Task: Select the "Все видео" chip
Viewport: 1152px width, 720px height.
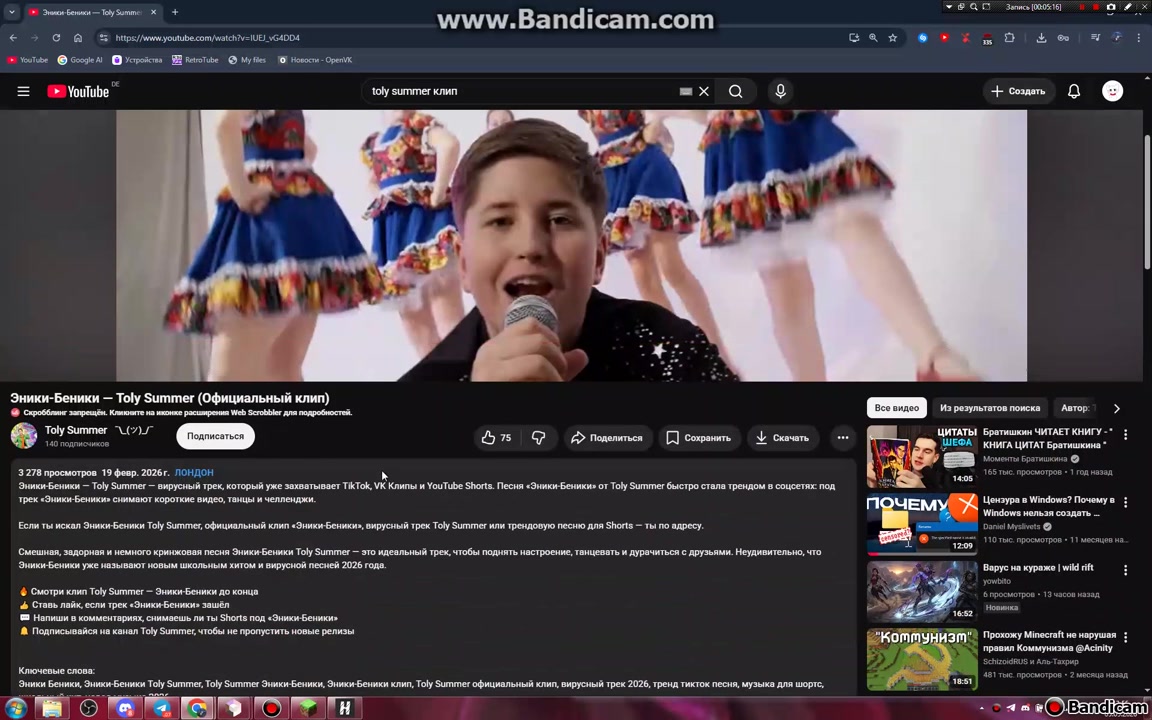Action: pos(896,408)
